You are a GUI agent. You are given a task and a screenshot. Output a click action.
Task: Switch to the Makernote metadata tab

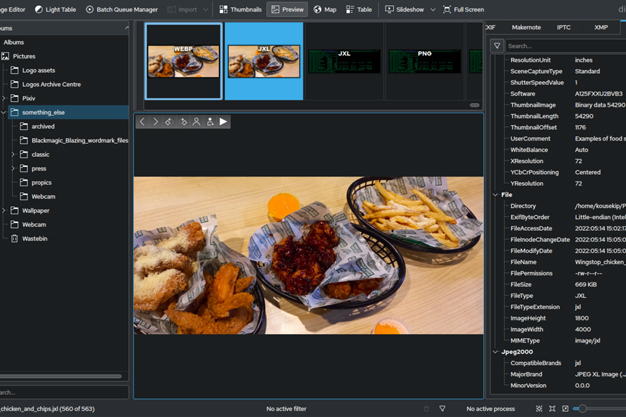[x=526, y=27]
